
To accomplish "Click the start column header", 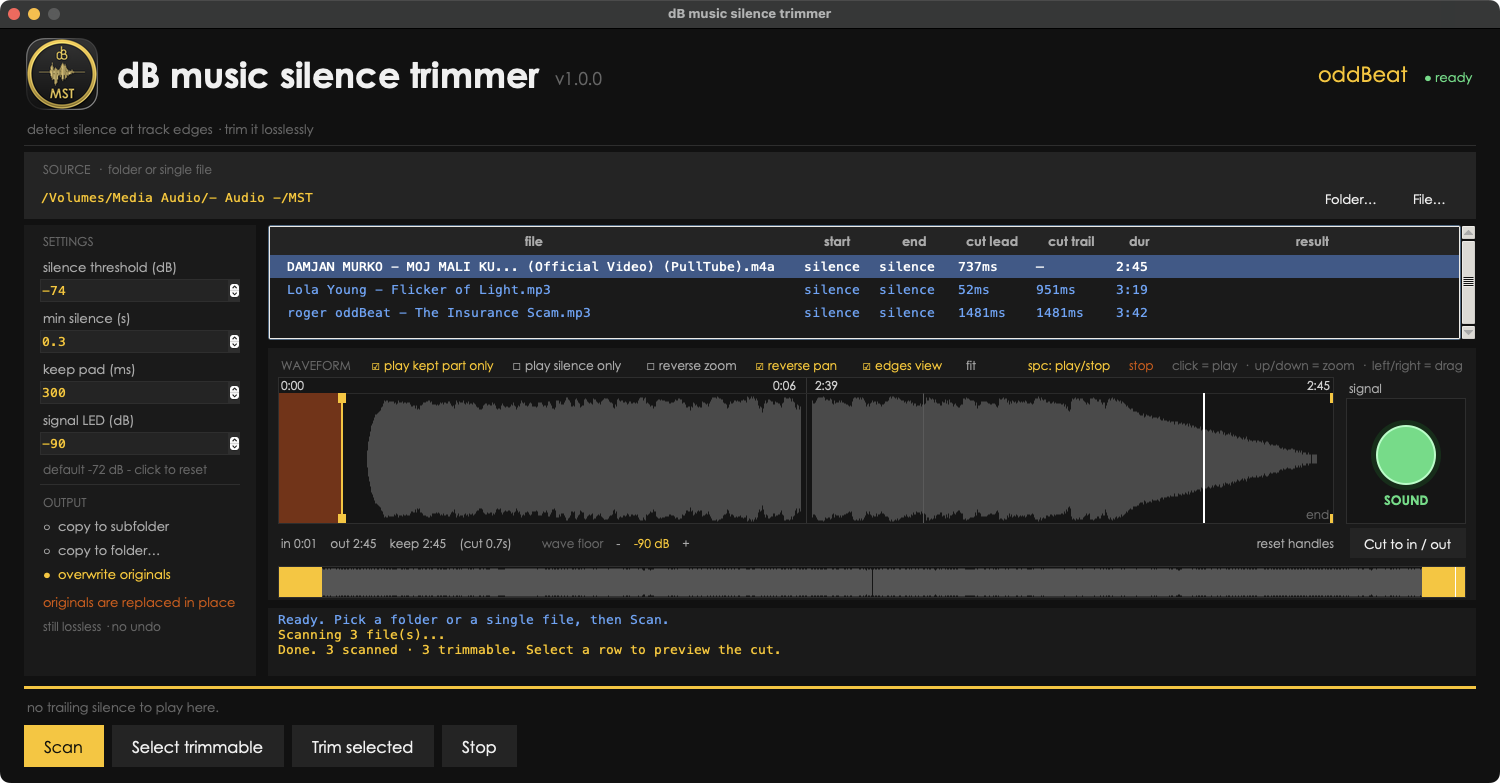I will (x=837, y=242).
